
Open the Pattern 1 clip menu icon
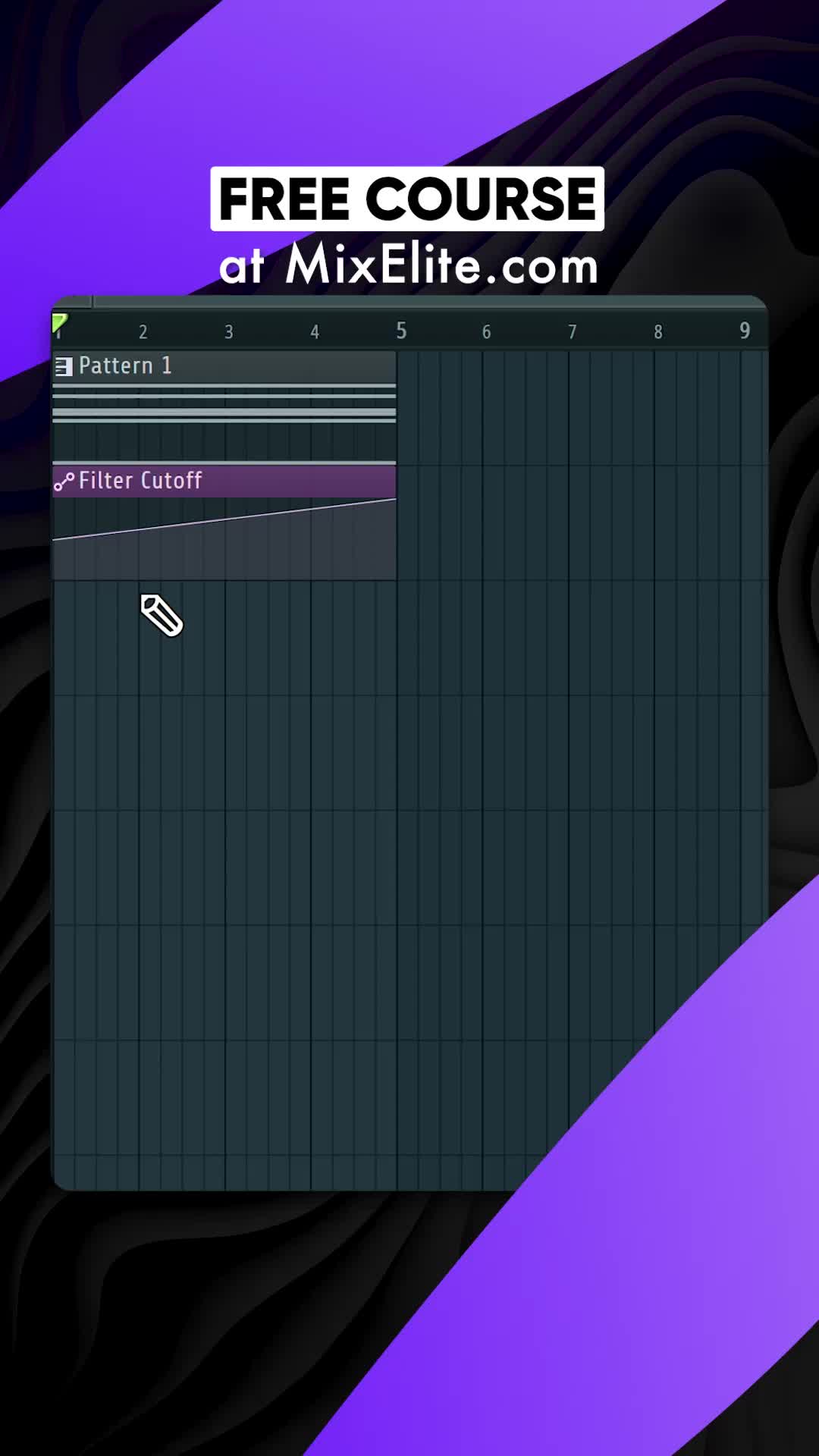pos(64,367)
